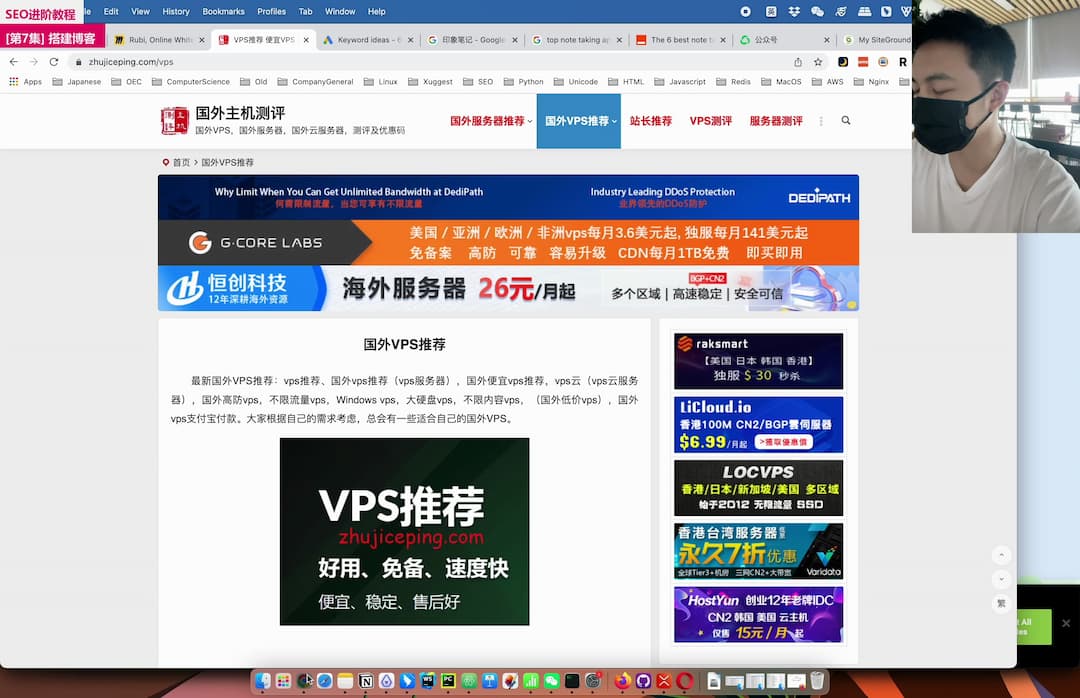Open the 首页 breadcrumb link
The height and width of the screenshot is (698, 1080).
coord(180,161)
